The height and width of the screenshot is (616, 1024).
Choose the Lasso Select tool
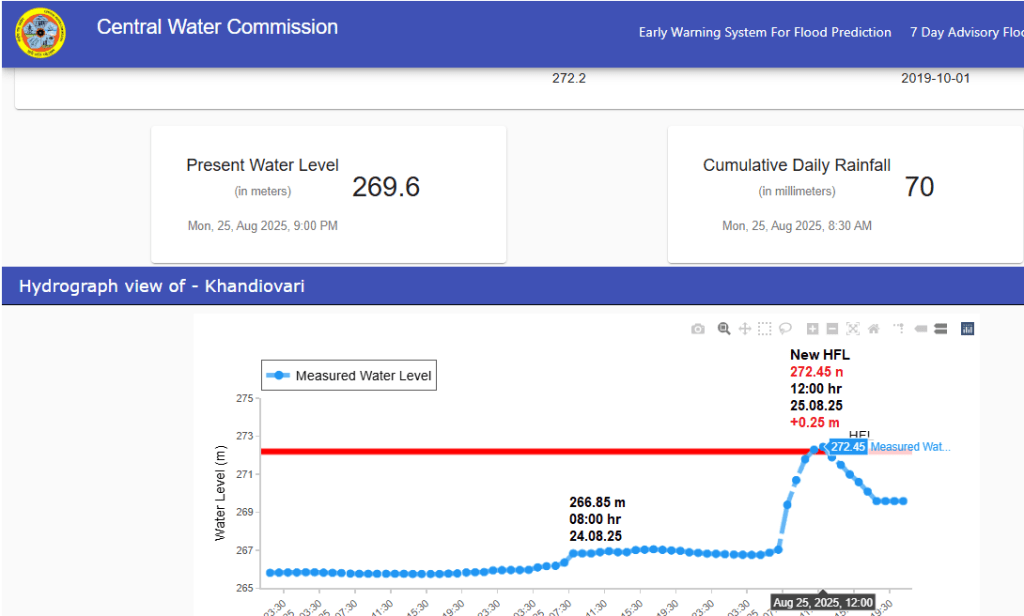786,329
